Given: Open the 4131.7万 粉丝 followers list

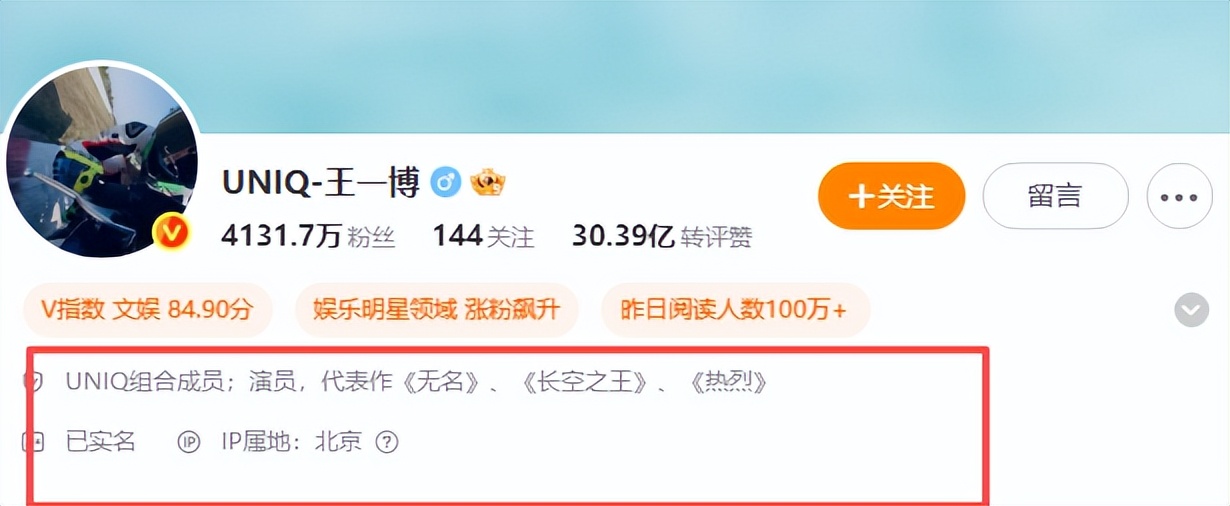Looking at the screenshot, I should [308, 236].
